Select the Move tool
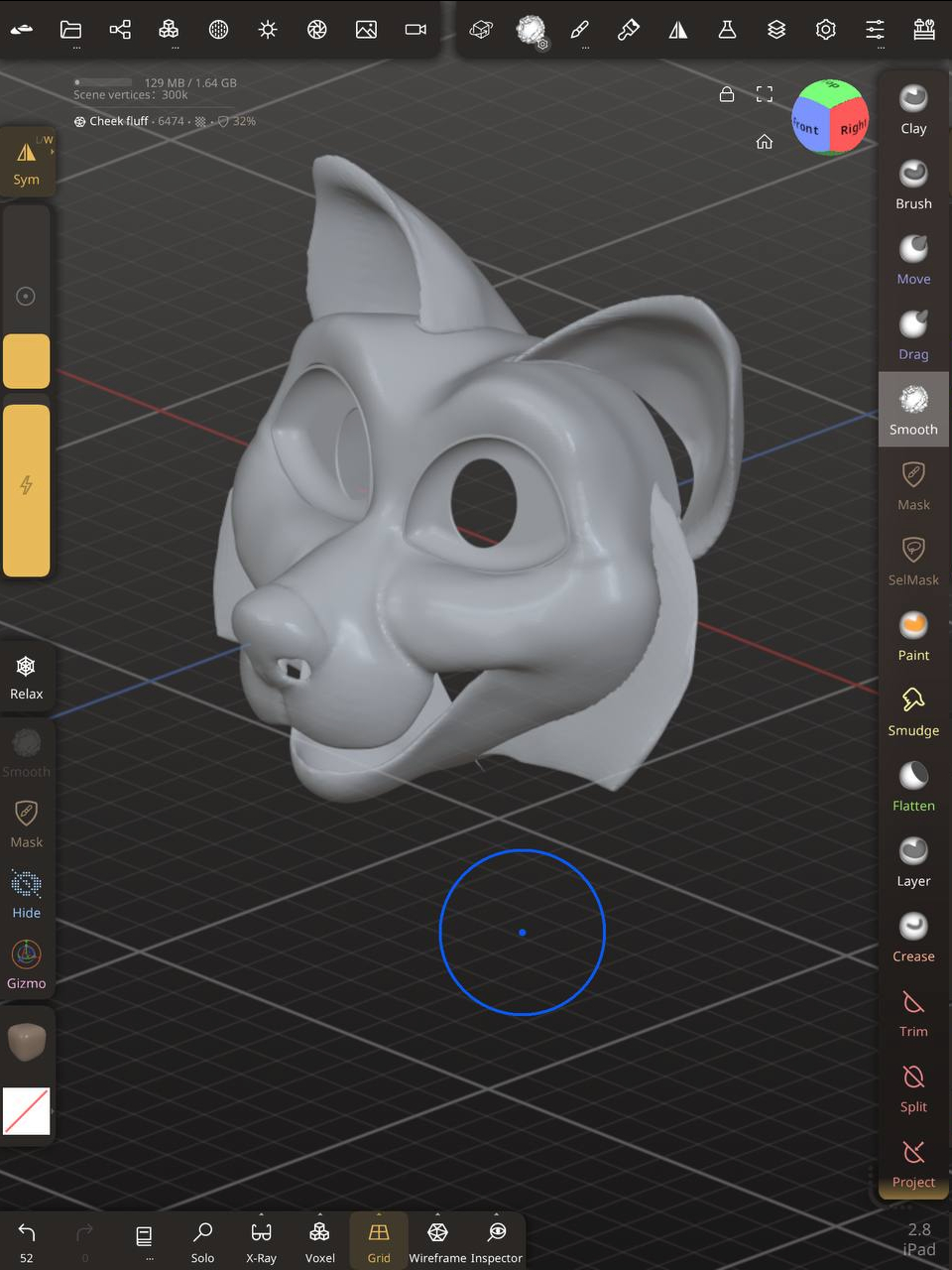The width and height of the screenshot is (952, 1270). point(912,260)
